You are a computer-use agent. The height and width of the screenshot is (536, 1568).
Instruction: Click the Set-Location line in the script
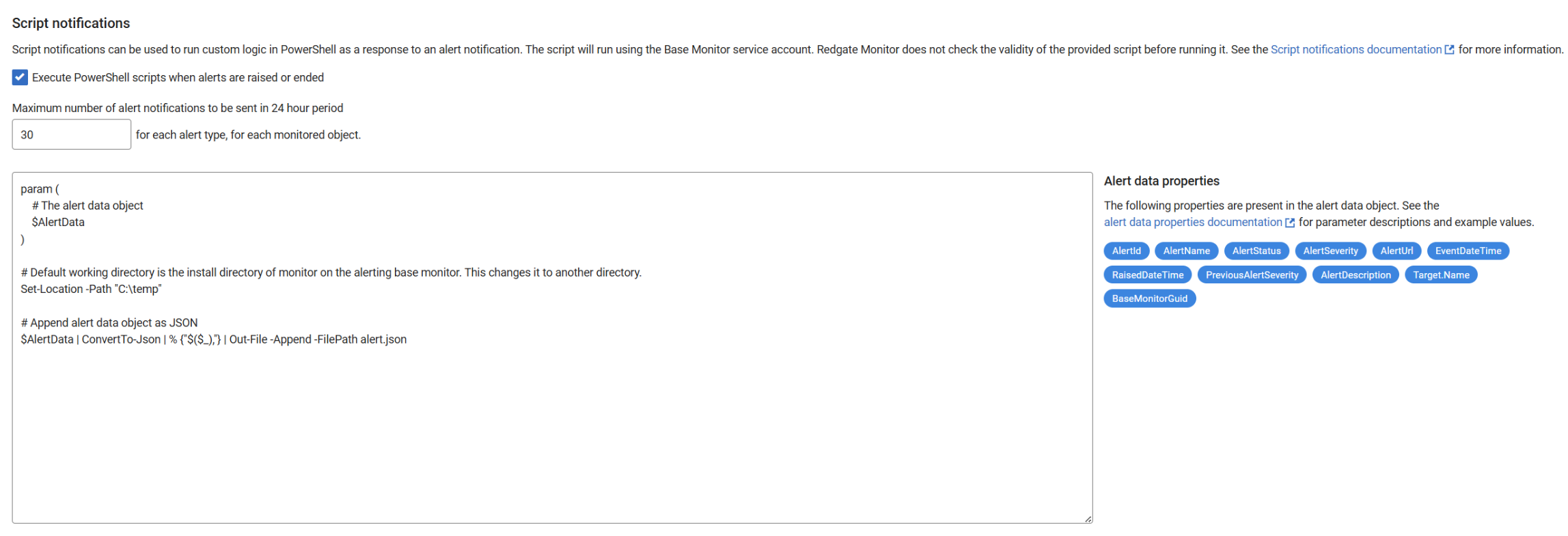91,289
